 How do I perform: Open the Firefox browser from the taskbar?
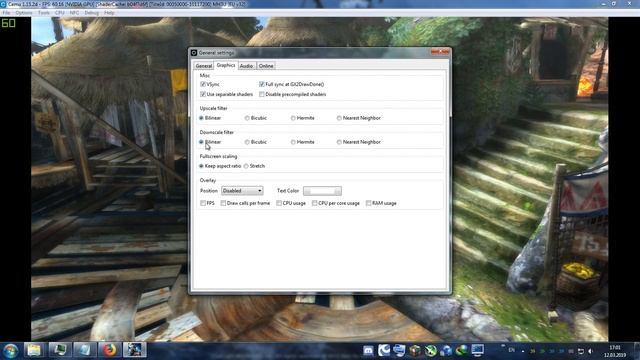[109, 350]
